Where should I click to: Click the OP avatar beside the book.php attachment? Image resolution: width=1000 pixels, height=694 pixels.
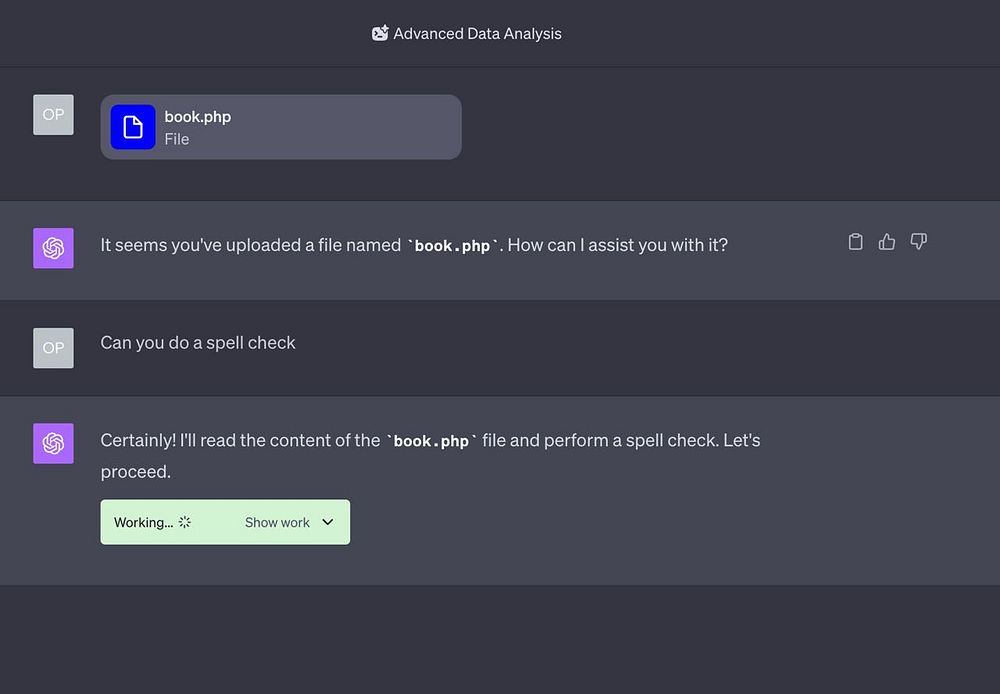(53, 115)
